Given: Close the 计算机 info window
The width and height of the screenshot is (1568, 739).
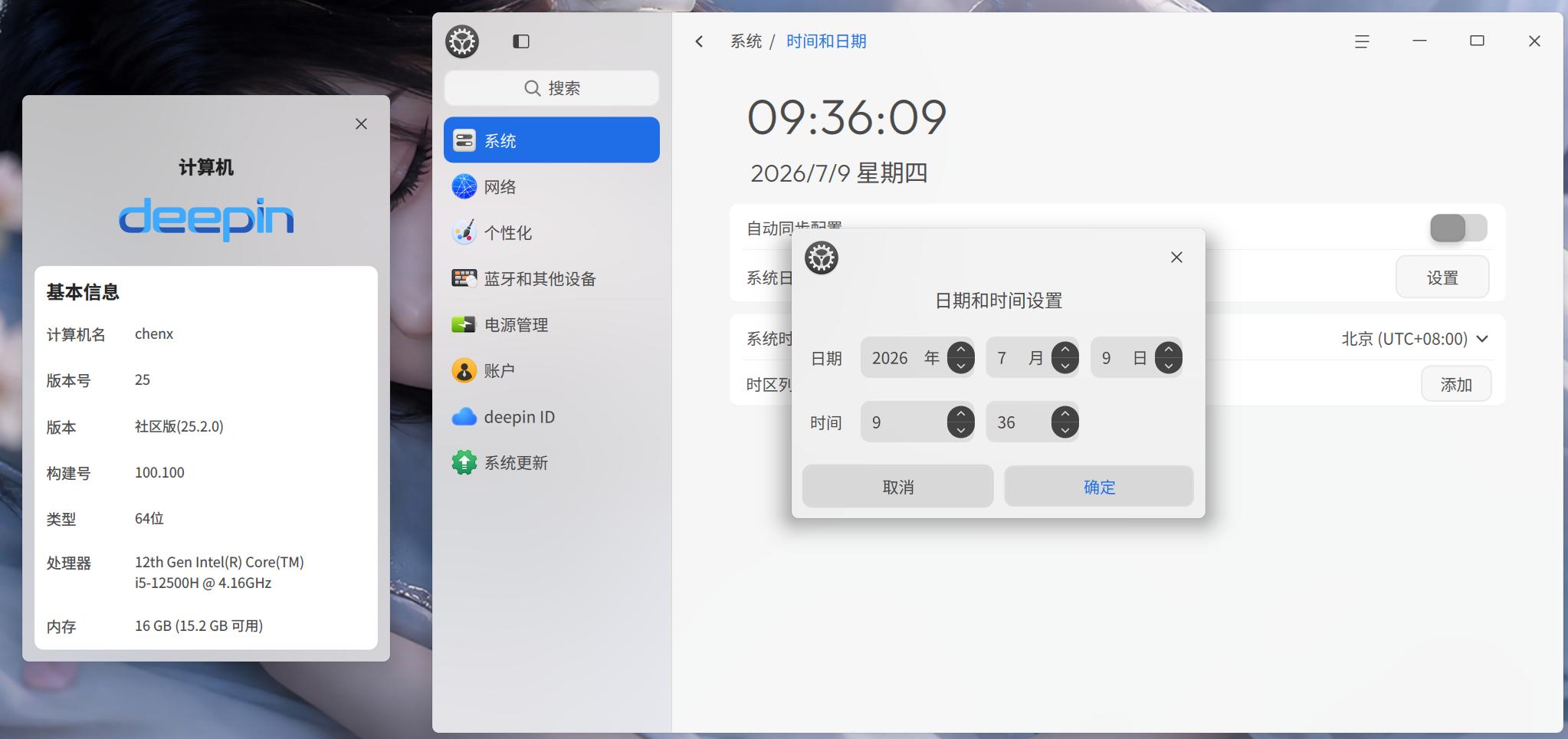Looking at the screenshot, I should pos(361,124).
